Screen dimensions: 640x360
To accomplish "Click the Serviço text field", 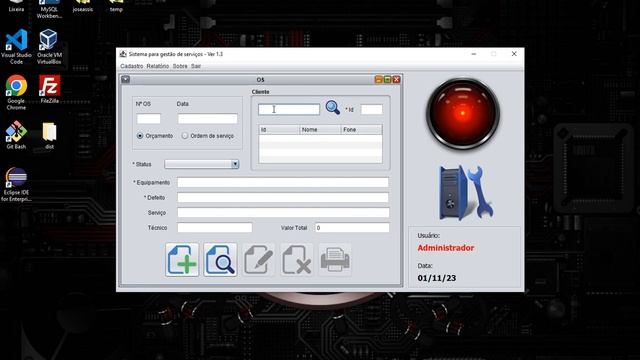I will pos(283,213).
